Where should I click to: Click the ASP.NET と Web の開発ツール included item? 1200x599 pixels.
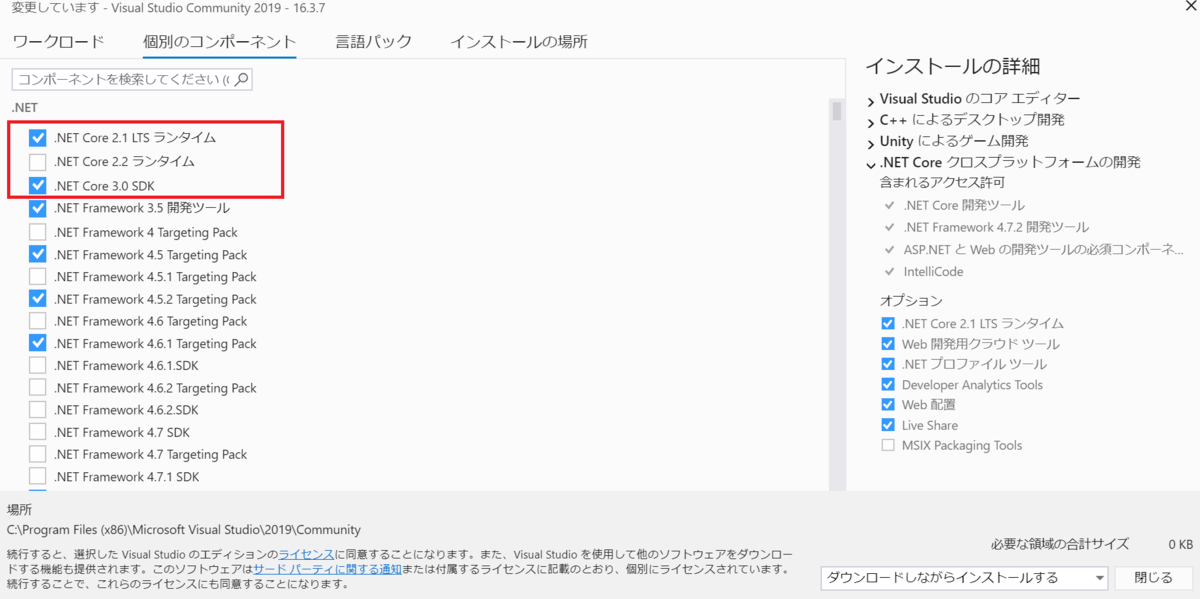1043,249
